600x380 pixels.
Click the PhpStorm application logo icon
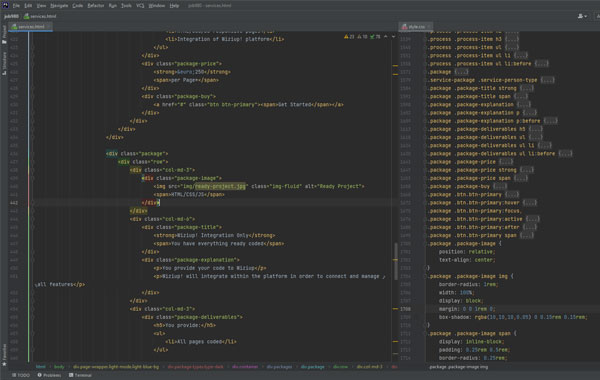point(5,5)
